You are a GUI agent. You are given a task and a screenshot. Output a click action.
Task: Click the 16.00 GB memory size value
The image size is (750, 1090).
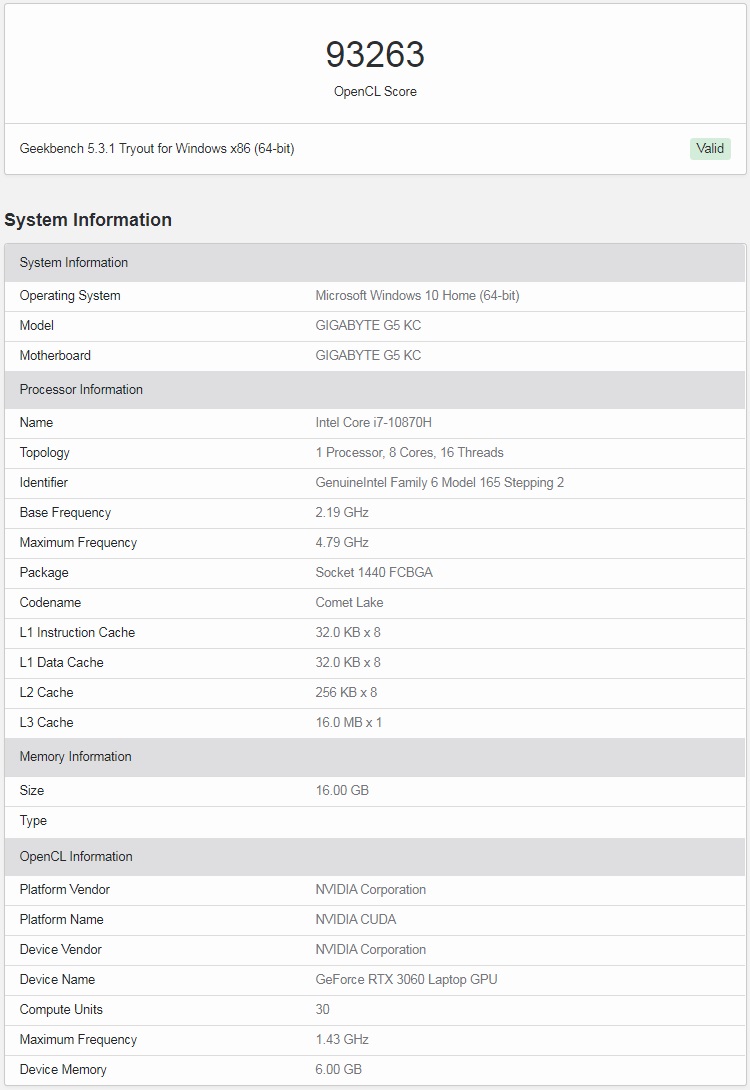(x=342, y=791)
